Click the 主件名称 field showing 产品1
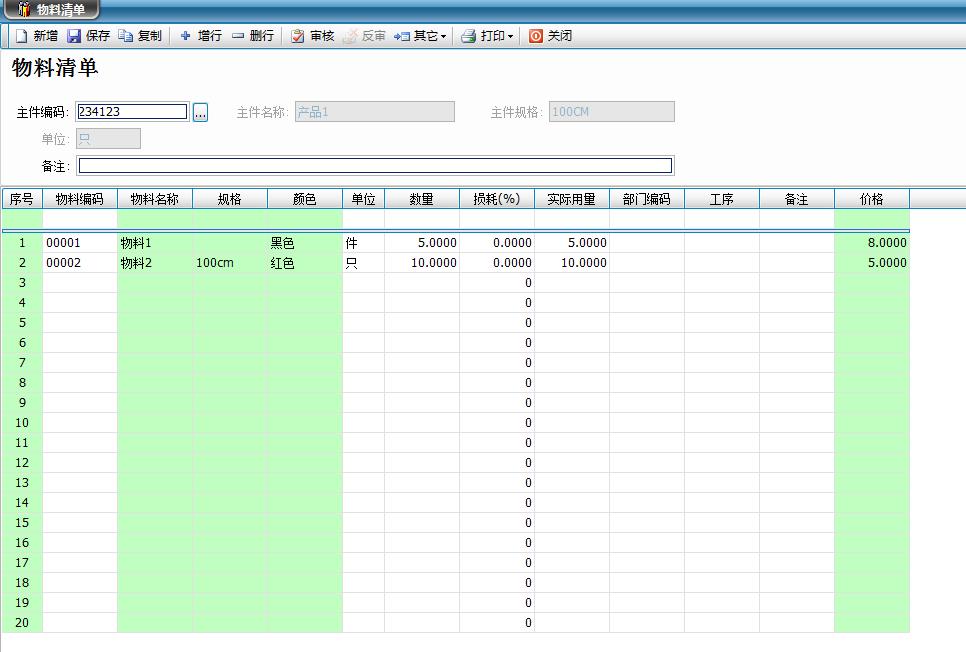The height and width of the screenshot is (652, 966). 375,112
